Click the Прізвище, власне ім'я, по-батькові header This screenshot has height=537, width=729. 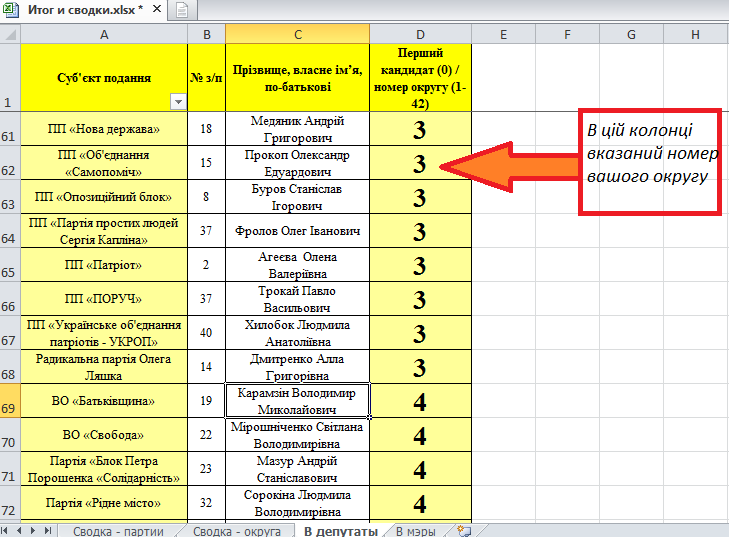(298, 78)
